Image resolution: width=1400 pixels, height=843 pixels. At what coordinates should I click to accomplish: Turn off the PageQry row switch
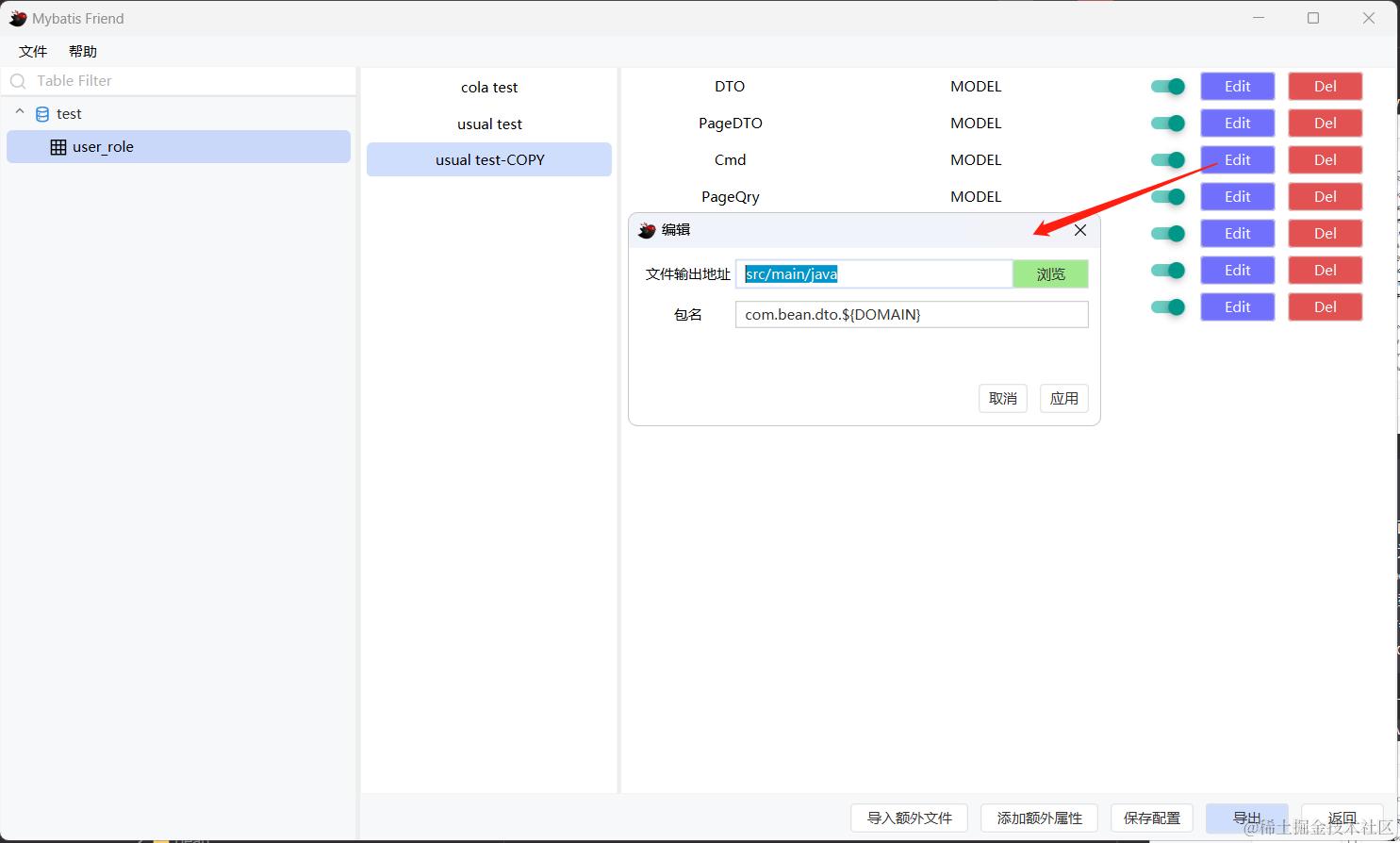(1168, 197)
